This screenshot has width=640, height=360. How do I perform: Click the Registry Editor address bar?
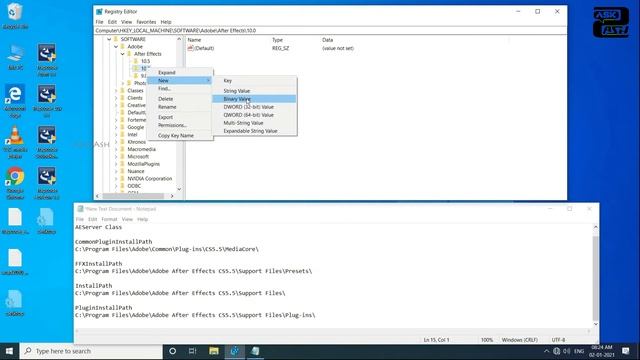click(330, 31)
